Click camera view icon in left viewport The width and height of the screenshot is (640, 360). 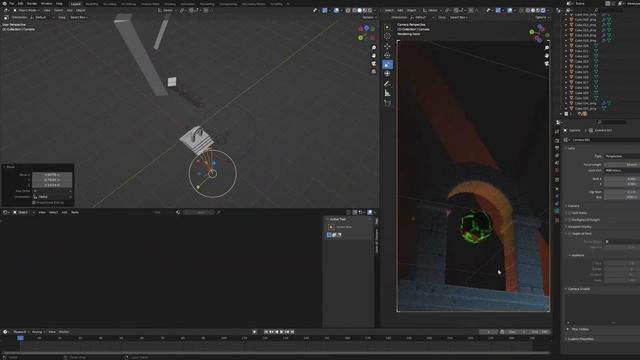[373, 64]
